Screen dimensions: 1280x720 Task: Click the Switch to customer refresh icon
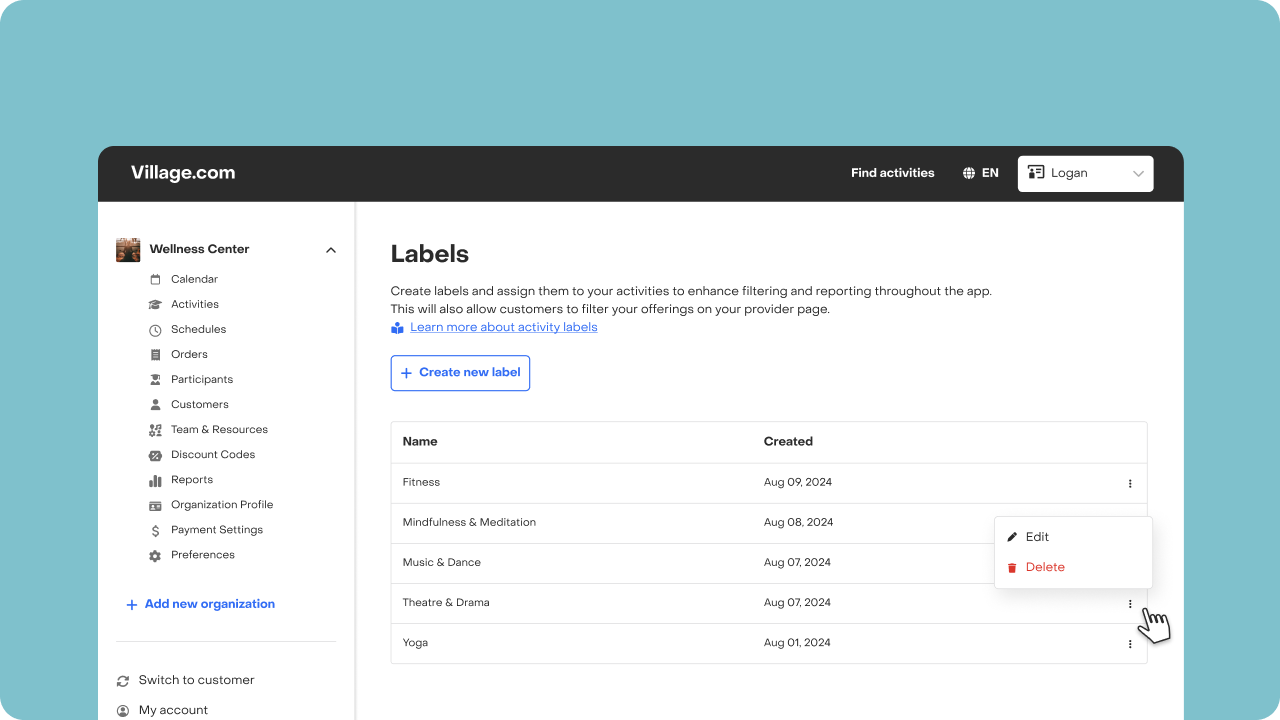[x=123, y=681]
